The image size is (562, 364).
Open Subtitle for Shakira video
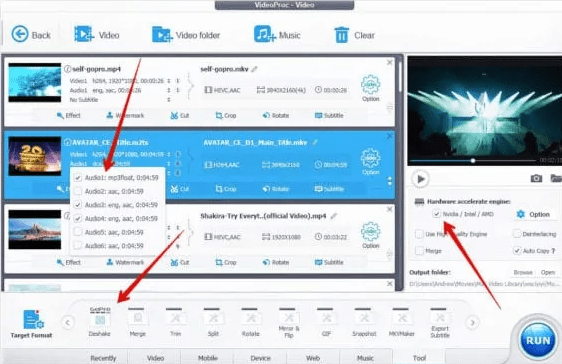pos(329,262)
